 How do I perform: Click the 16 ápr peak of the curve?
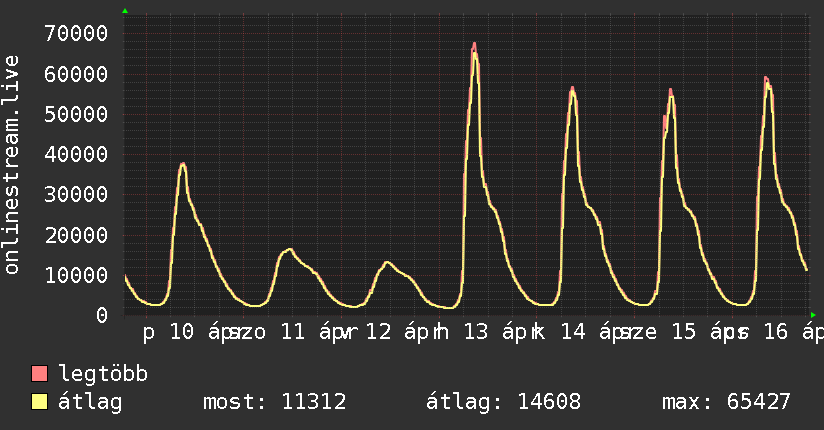(x=767, y=78)
